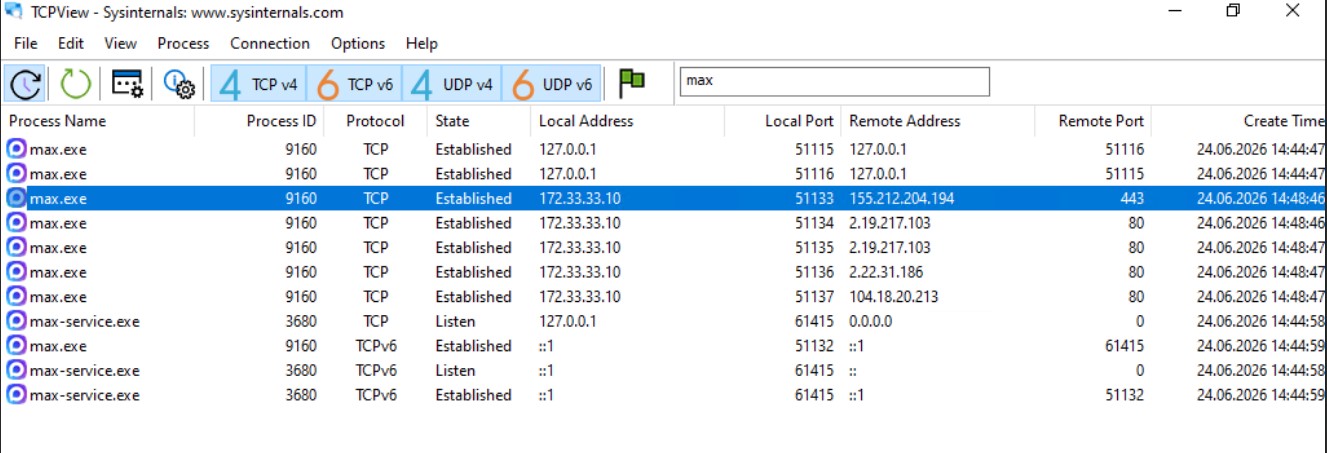Screen dimensions: 1327x453
Task: Click remote address 0.0.0.0 cell
Action: [x=870, y=321]
